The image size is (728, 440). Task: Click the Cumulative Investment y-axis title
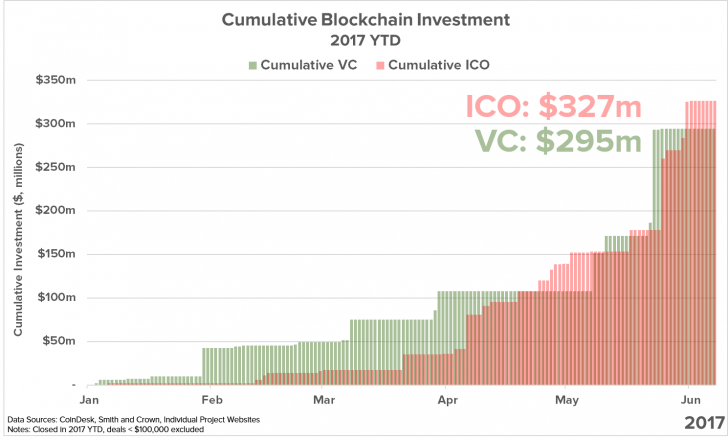click(x=18, y=239)
